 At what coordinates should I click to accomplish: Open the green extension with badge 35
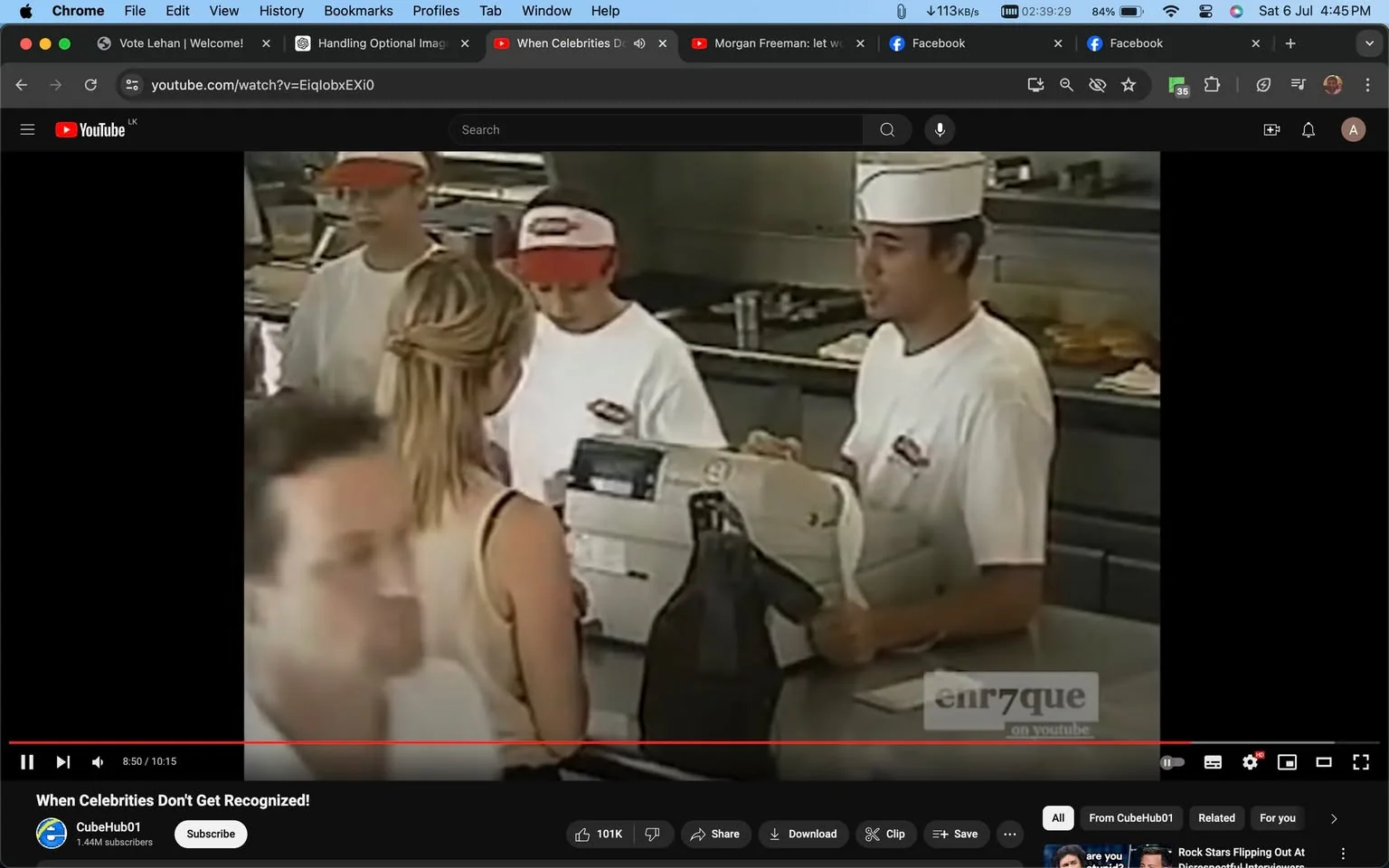click(1177, 85)
